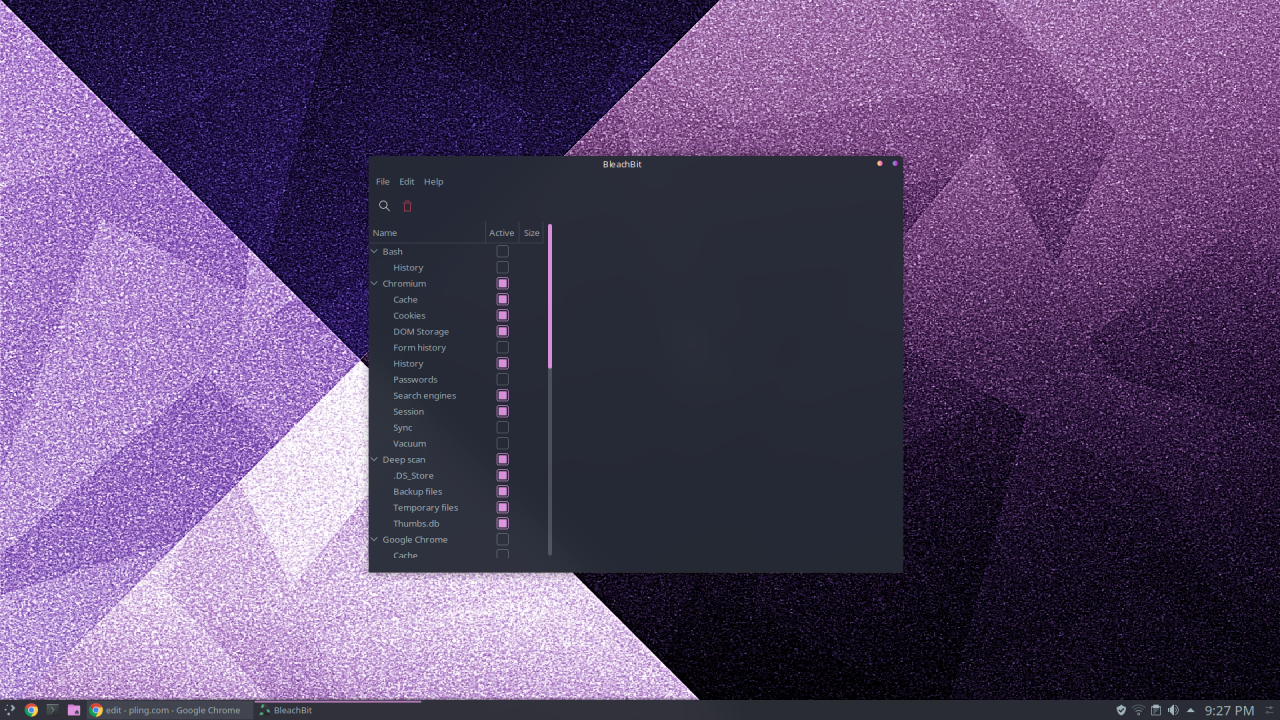Click the red Clean trash icon
This screenshot has height=720, width=1280.
point(407,206)
